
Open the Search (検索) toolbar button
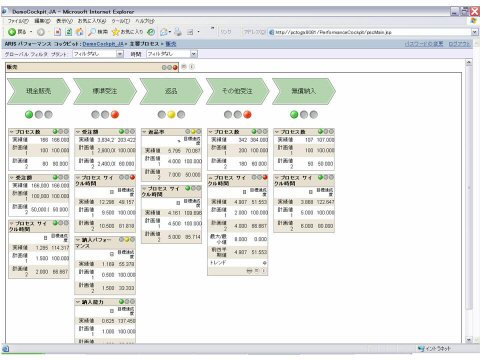98,32
